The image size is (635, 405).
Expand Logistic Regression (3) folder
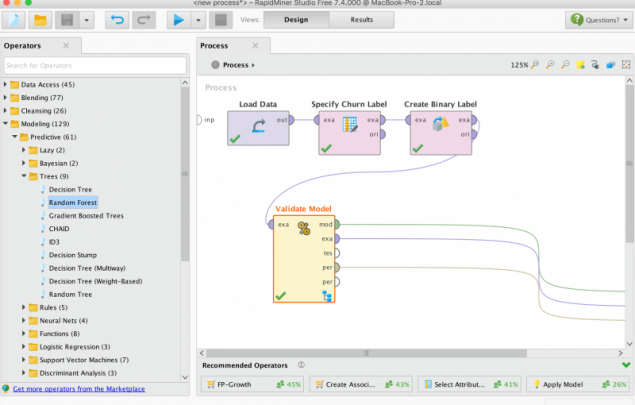[x=23, y=347]
